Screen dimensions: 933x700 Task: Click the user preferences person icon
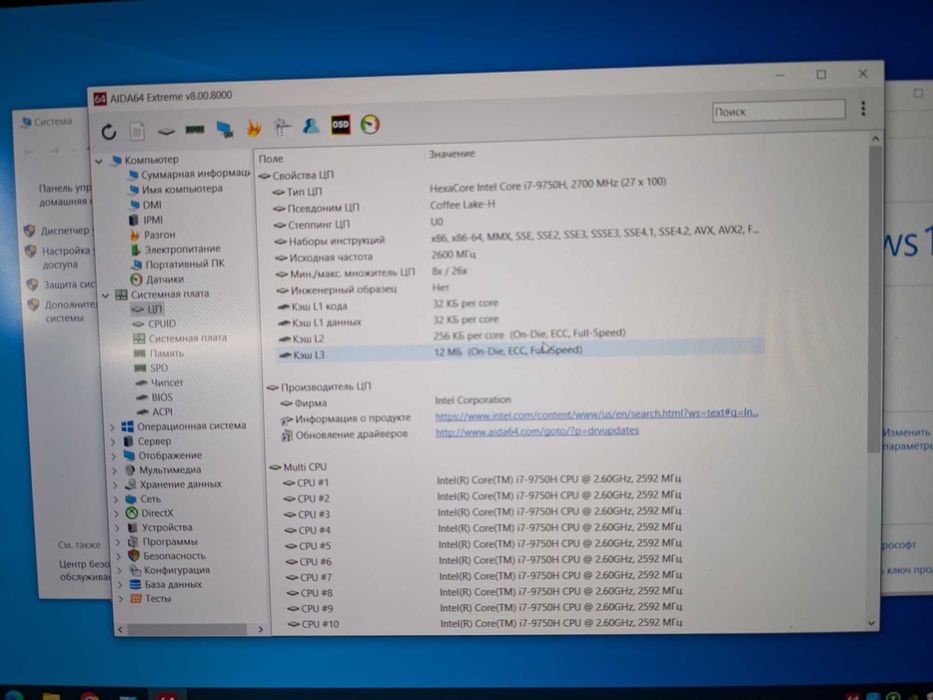click(x=311, y=126)
